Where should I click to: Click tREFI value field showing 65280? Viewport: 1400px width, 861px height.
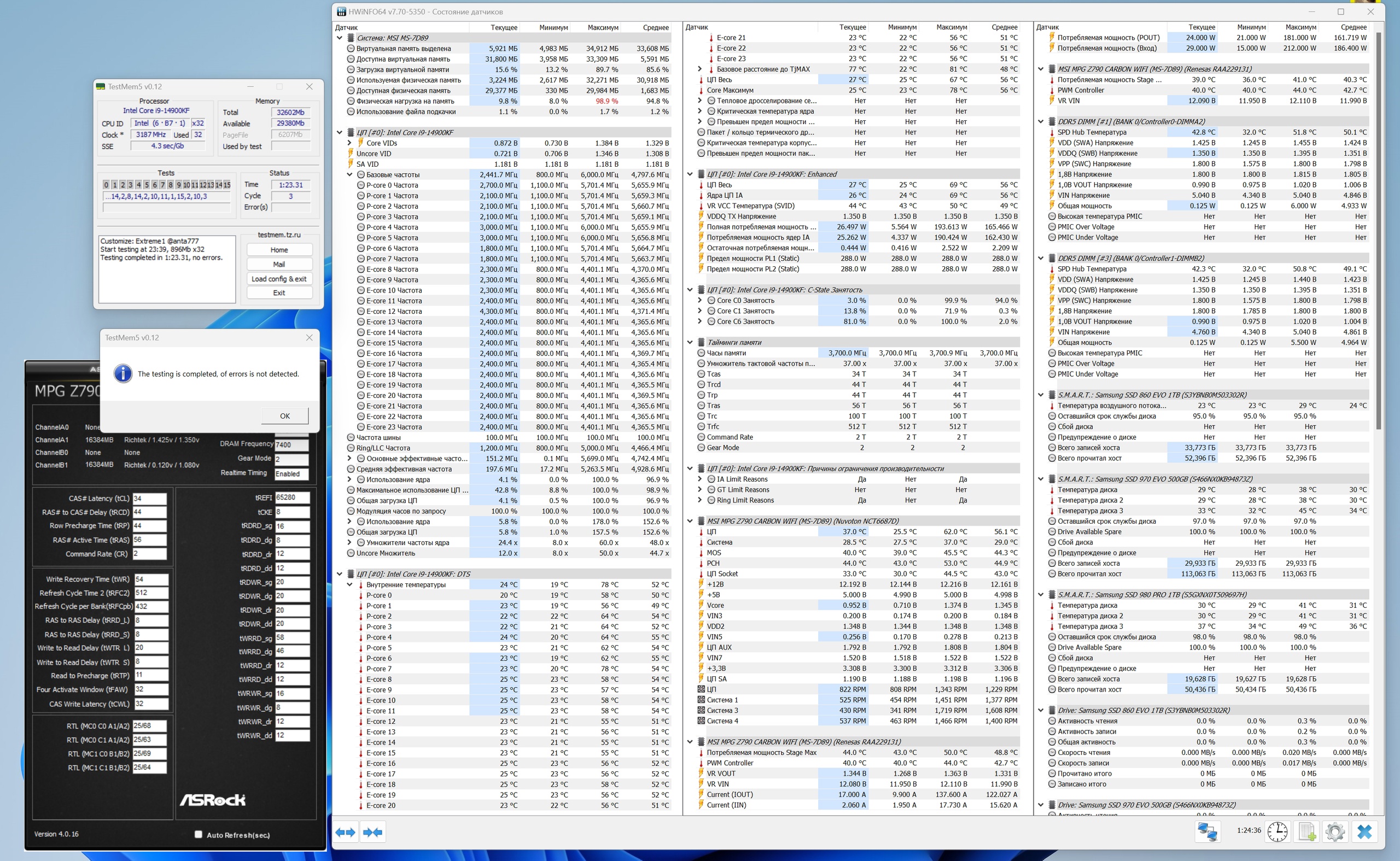(x=292, y=497)
